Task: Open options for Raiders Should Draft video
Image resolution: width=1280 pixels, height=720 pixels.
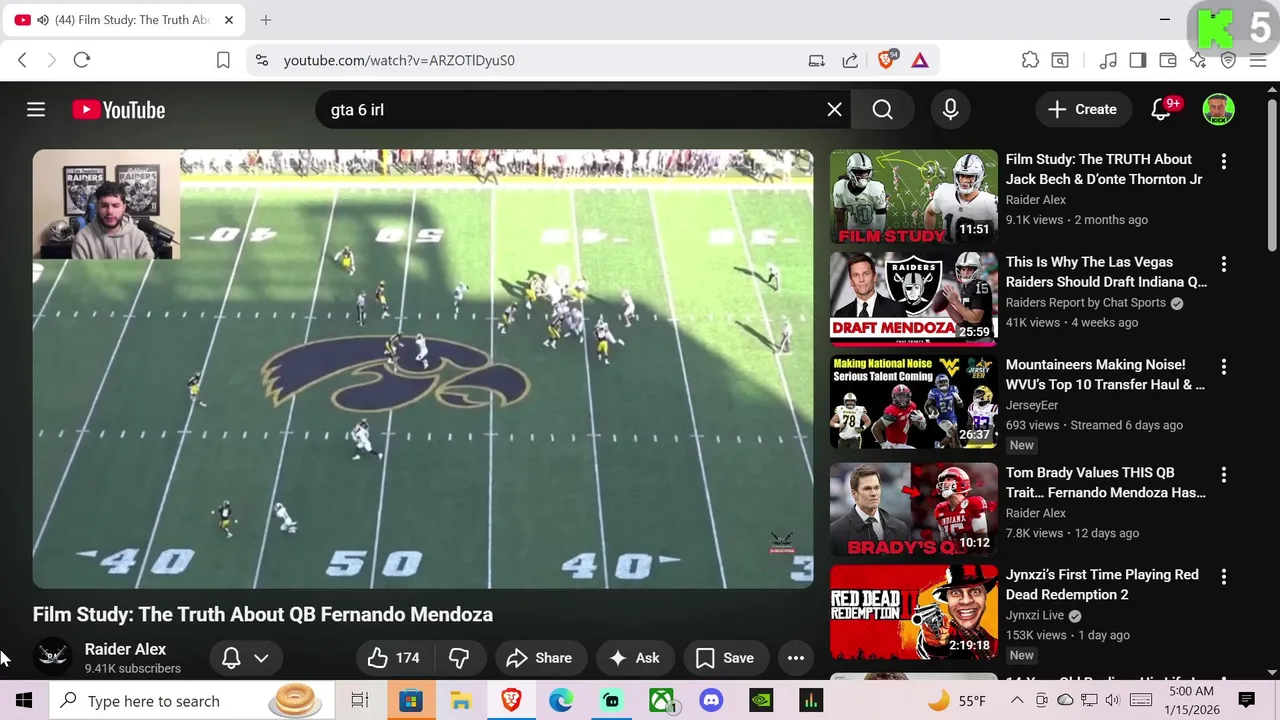Action: point(1223,264)
